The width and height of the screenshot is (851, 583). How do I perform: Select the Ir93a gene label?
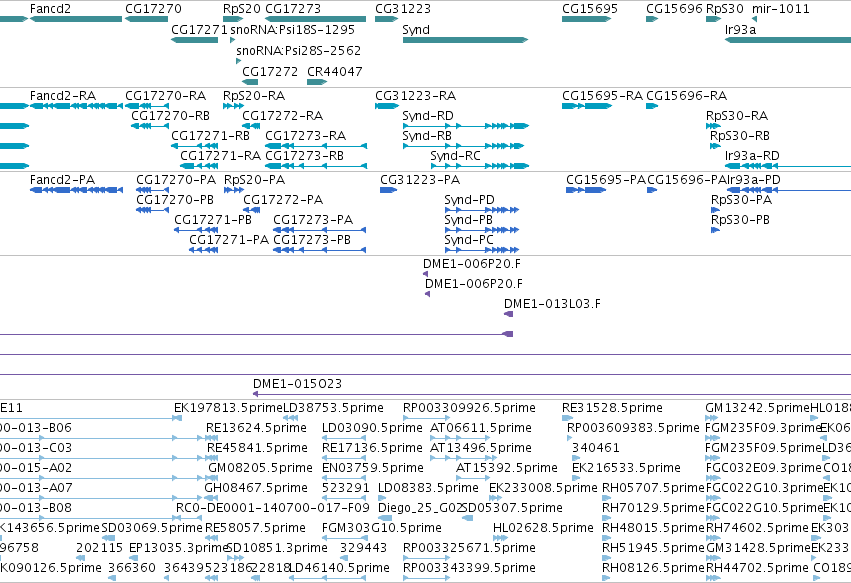click(x=740, y=29)
